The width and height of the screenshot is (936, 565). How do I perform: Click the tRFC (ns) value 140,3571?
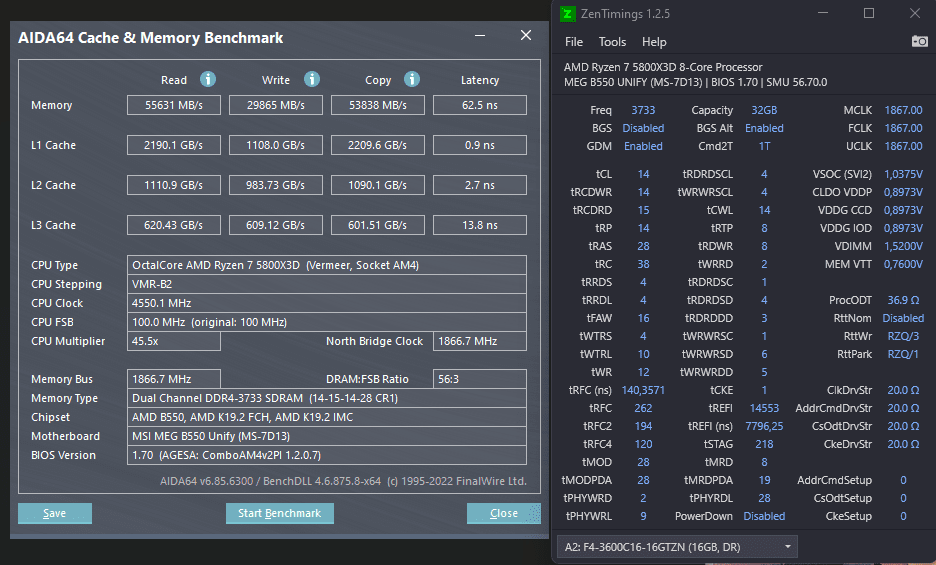(643, 390)
